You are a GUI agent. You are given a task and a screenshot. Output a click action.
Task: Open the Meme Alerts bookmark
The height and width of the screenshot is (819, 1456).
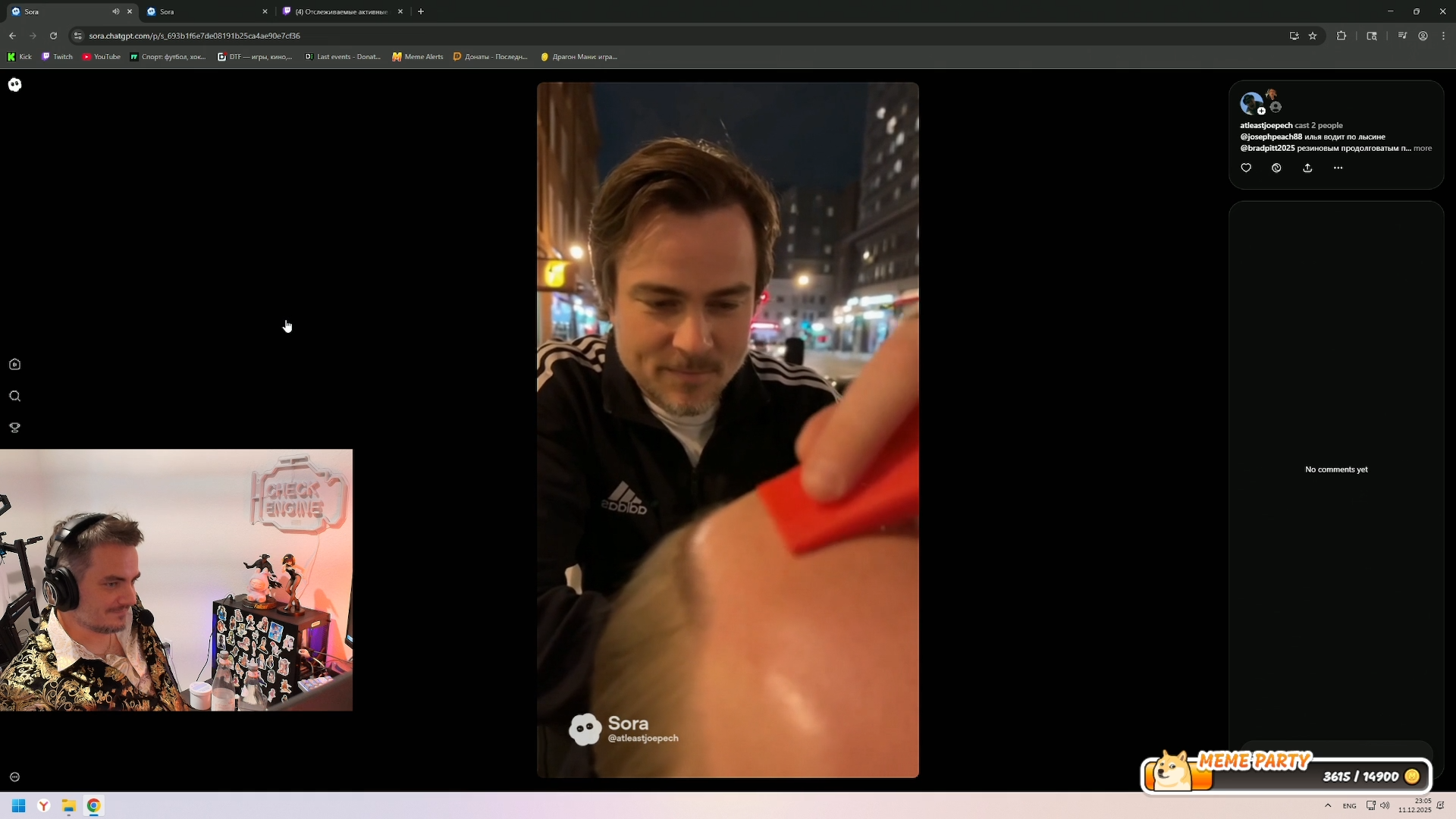click(418, 57)
